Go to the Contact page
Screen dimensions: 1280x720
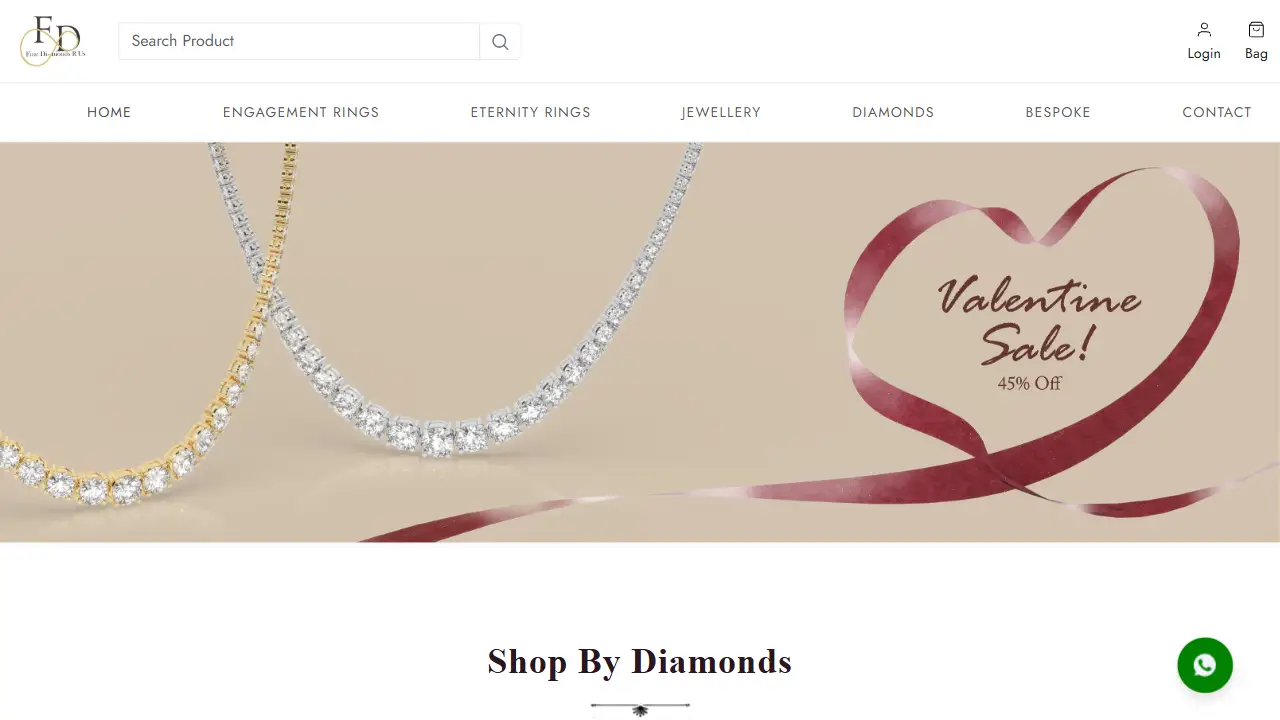click(x=1217, y=112)
